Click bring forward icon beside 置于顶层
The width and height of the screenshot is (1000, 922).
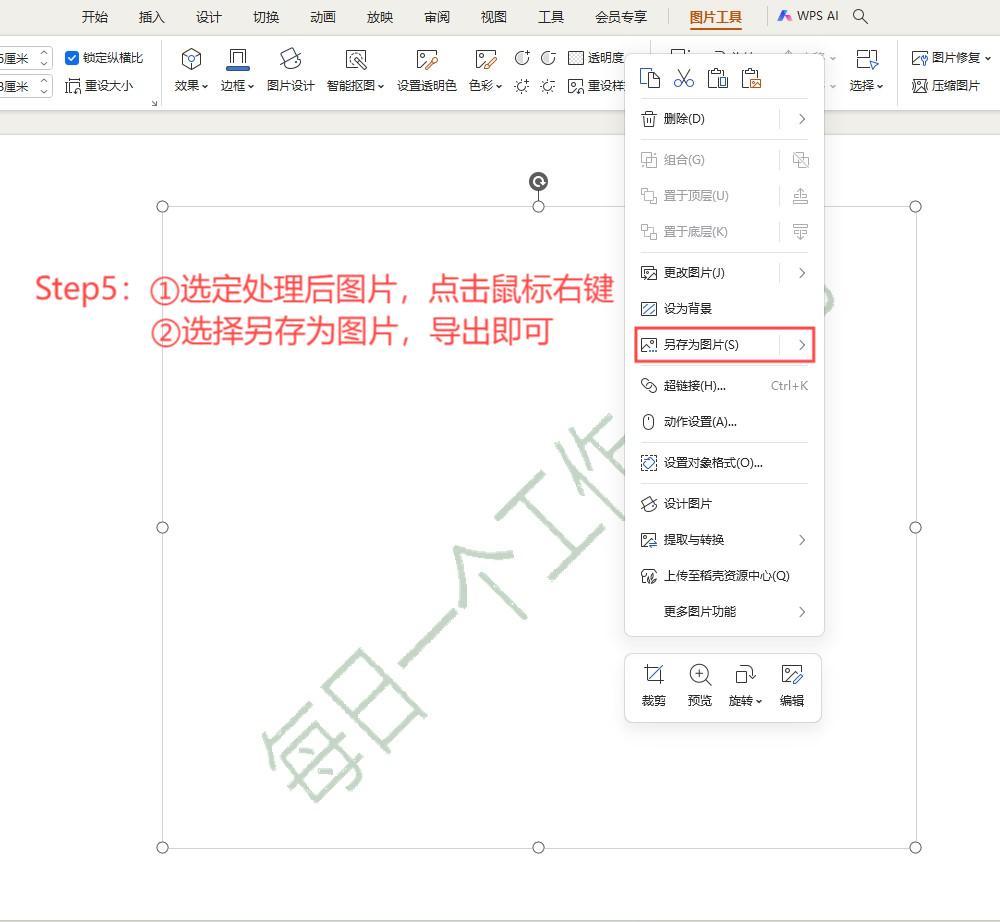[x=800, y=196]
